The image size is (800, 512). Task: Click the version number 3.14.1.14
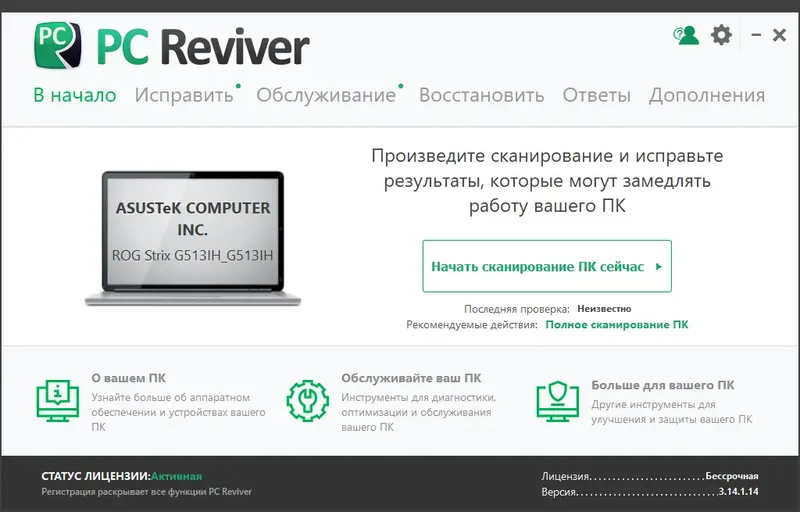738,492
